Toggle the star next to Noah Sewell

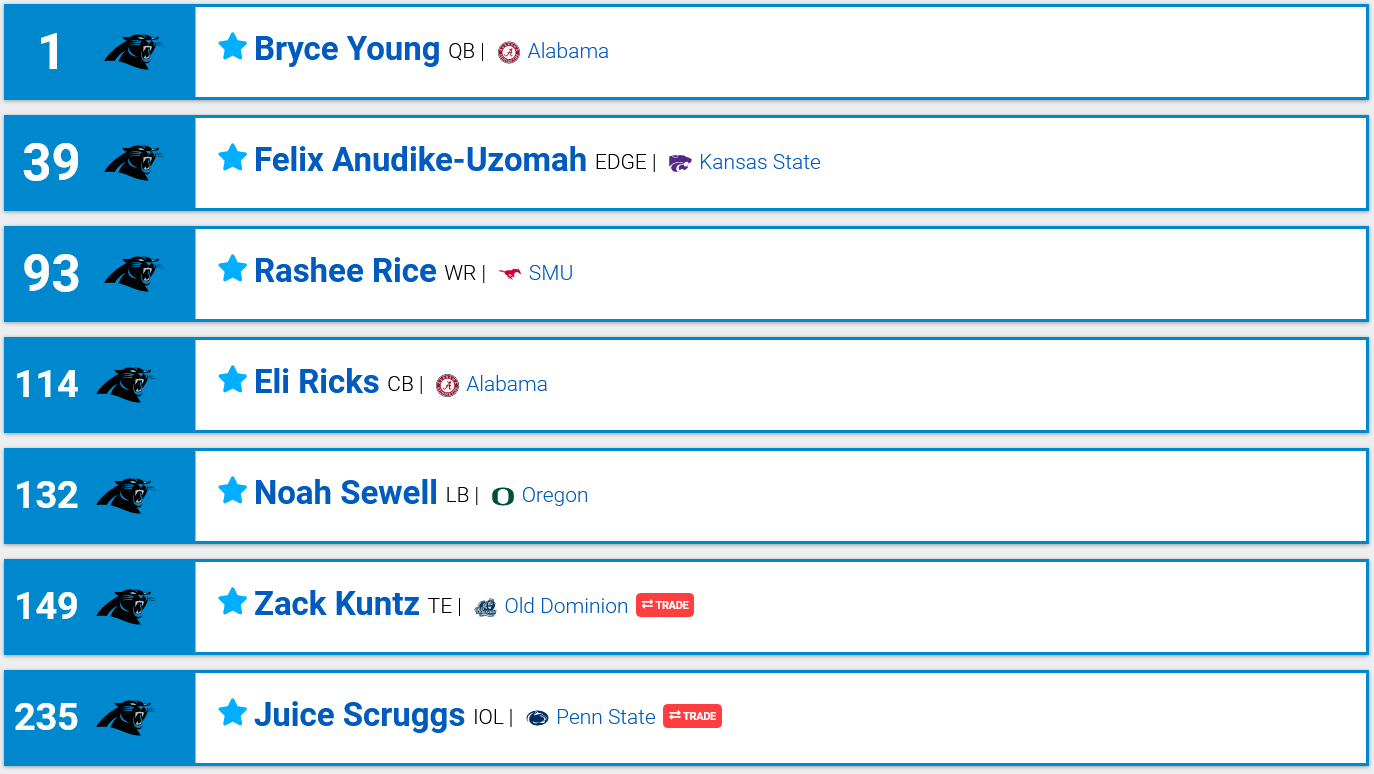pyautogui.click(x=232, y=490)
